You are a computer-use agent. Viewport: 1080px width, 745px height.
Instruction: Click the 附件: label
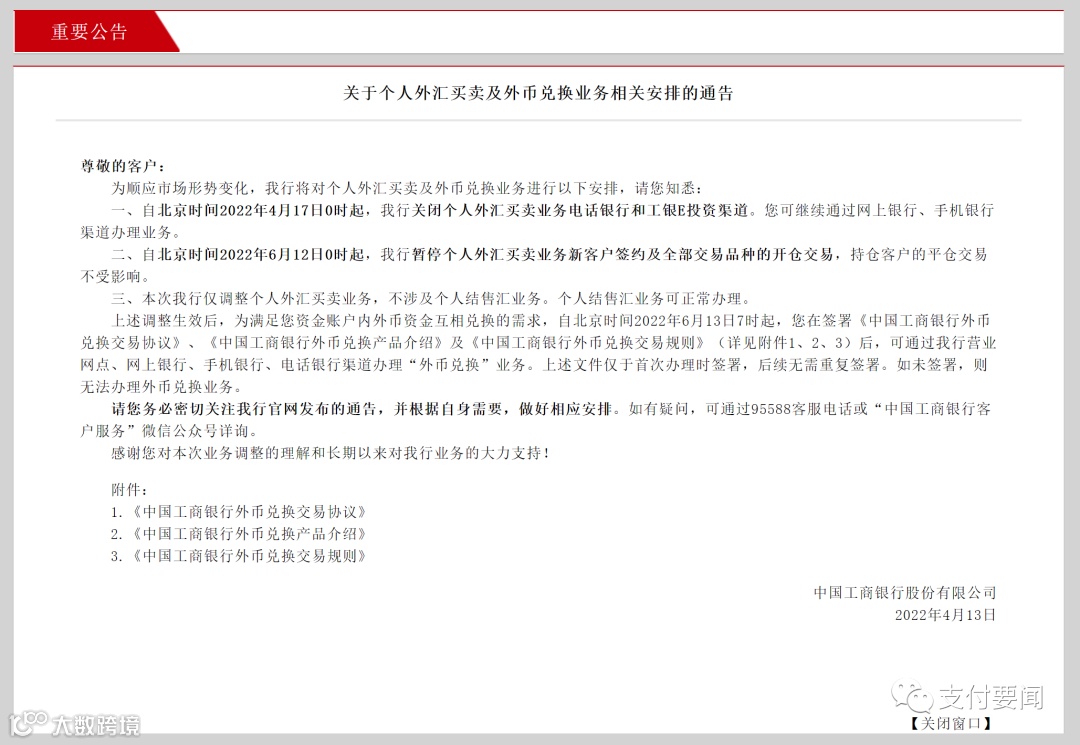point(129,490)
